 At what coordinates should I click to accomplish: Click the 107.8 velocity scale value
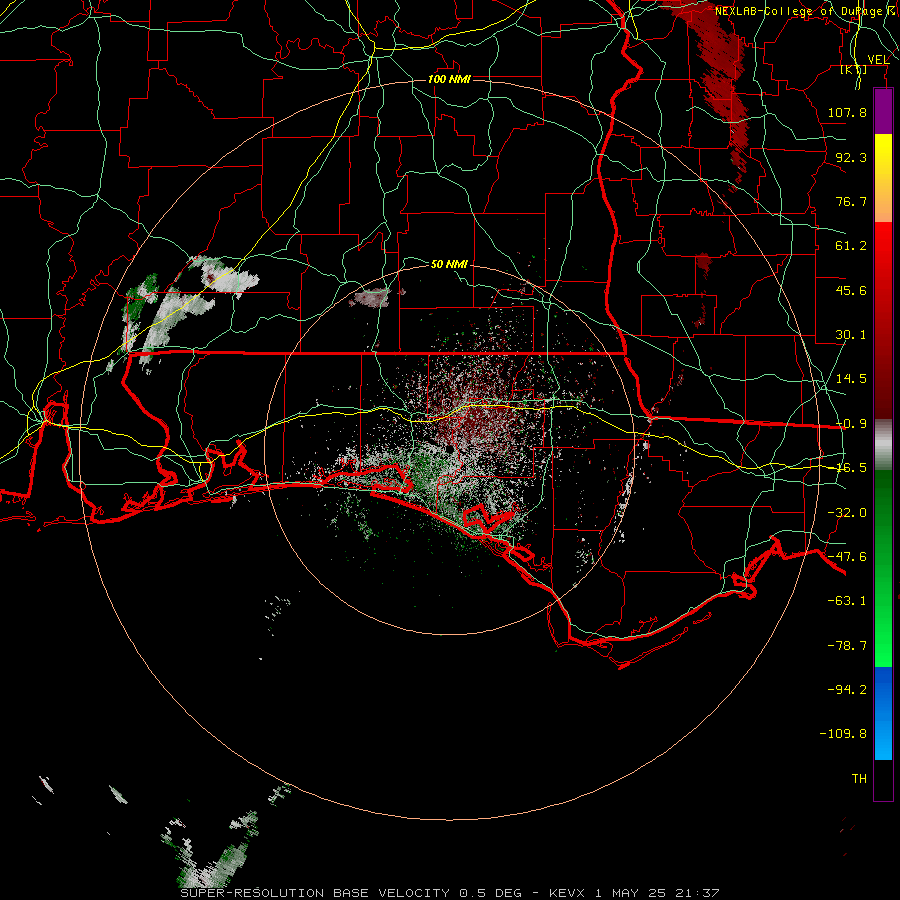847,112
